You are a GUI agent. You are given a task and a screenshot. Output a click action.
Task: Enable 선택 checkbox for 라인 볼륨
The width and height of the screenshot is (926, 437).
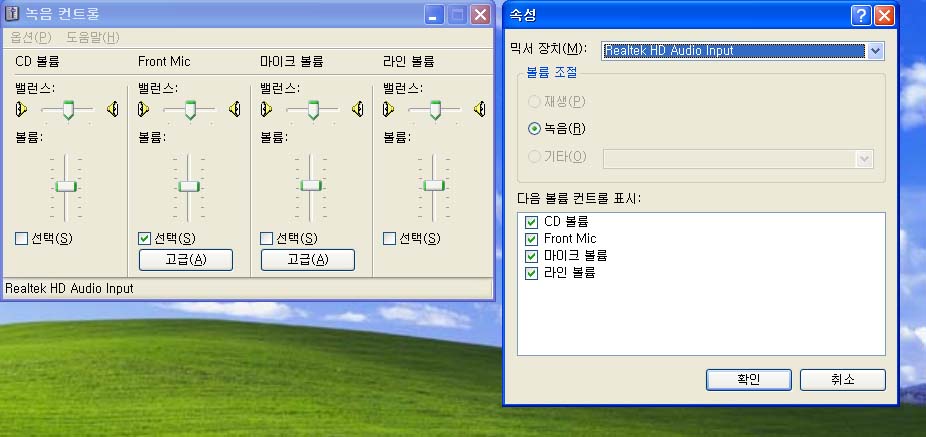[389, 239]
